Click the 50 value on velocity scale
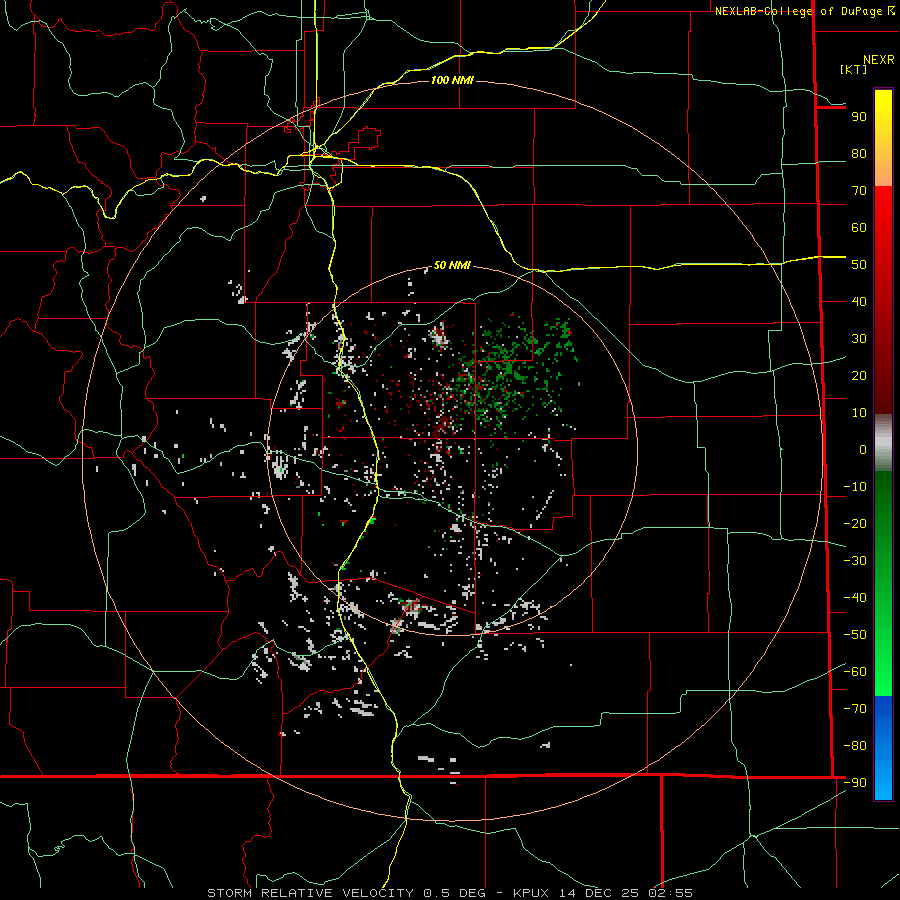 click(859, 265)
